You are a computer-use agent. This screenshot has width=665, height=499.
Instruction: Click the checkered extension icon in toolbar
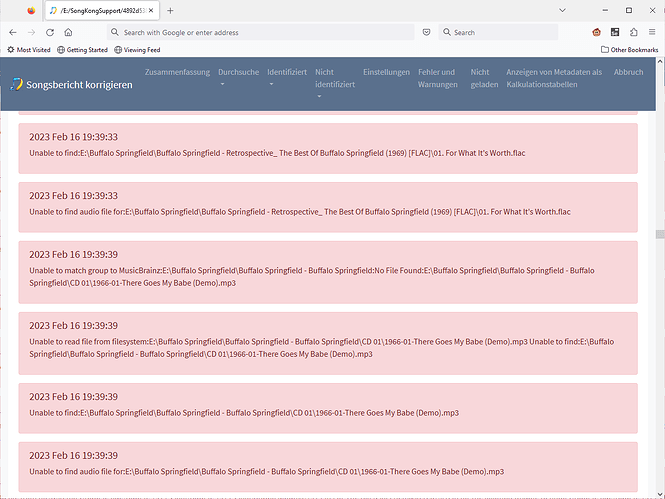click(615, 32)
